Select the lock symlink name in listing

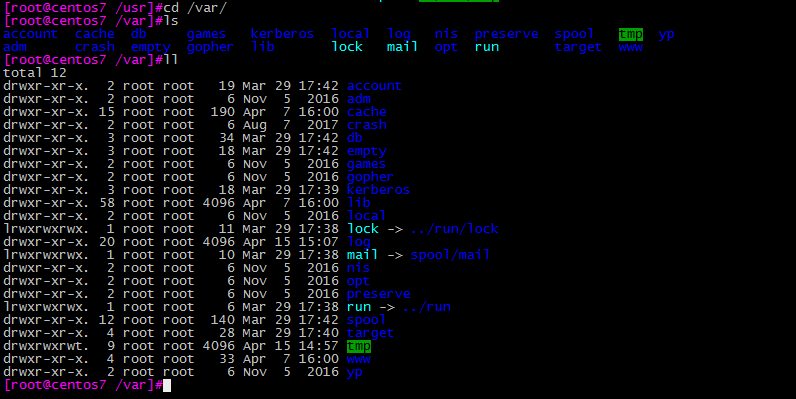(363, 229)
